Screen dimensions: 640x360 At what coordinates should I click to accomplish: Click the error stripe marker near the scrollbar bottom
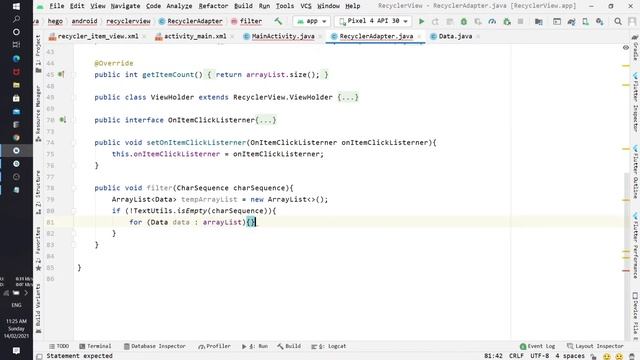(626, 271)
